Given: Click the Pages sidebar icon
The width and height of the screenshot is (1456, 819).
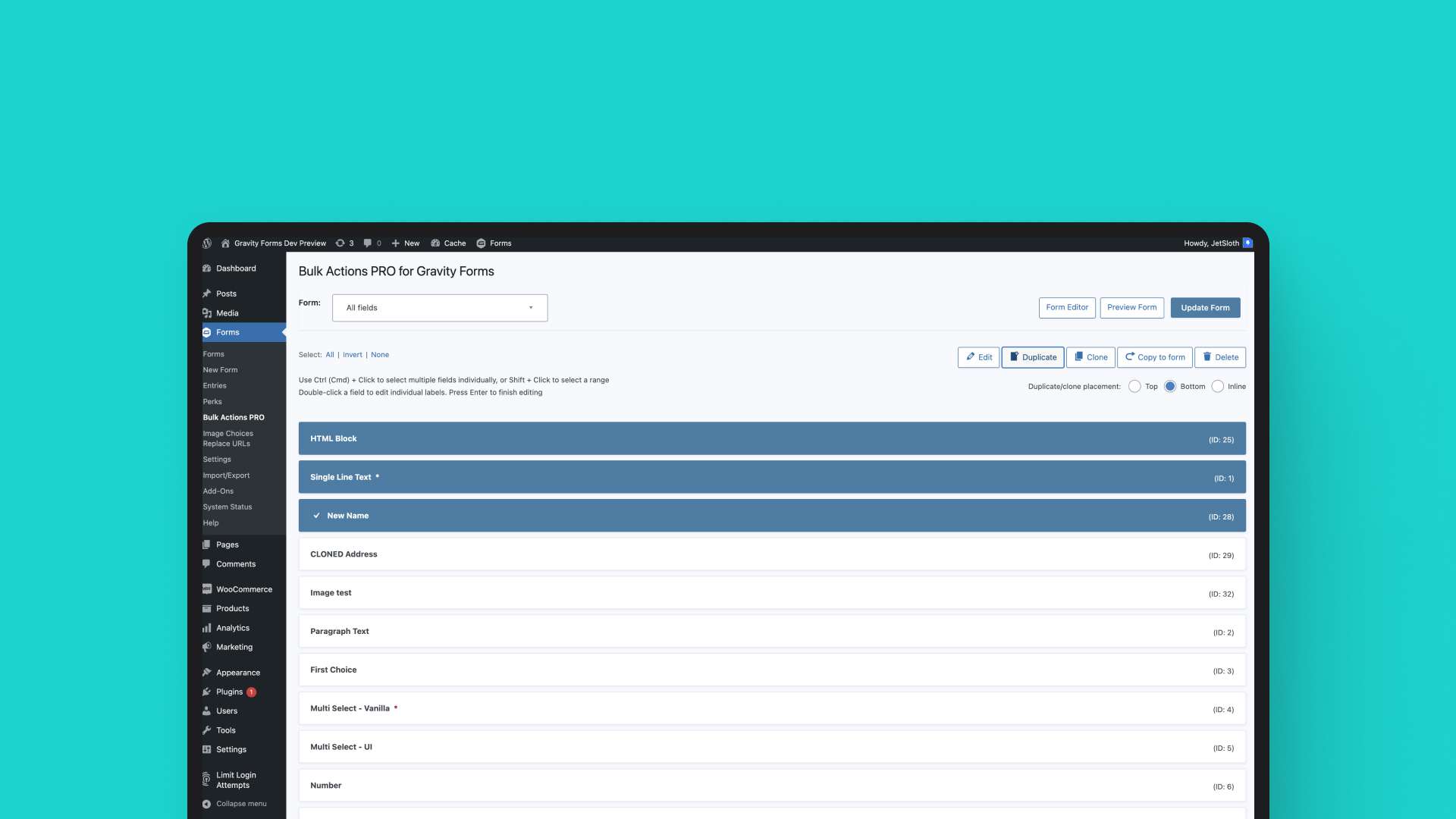Looking at the screenshot, I should [x=206, y=544].
